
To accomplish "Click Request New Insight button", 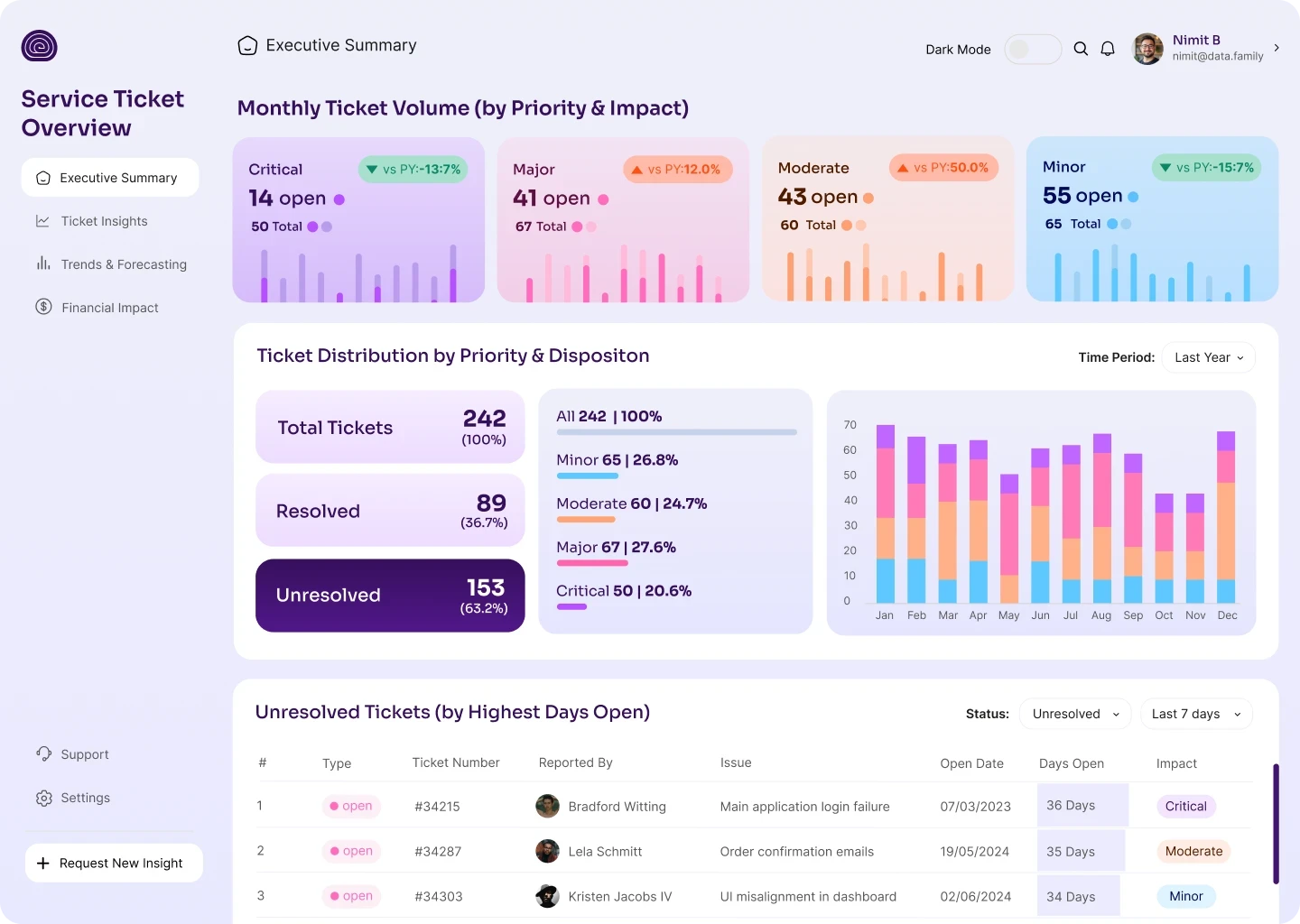I will point(114,863).
